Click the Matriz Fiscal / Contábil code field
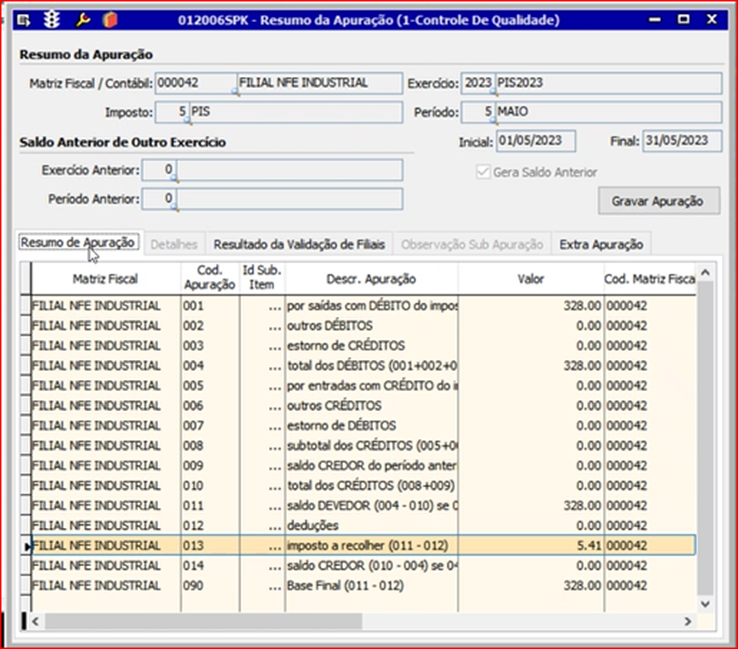The width and height of the screenshot is (738, 649). [194, 83]
